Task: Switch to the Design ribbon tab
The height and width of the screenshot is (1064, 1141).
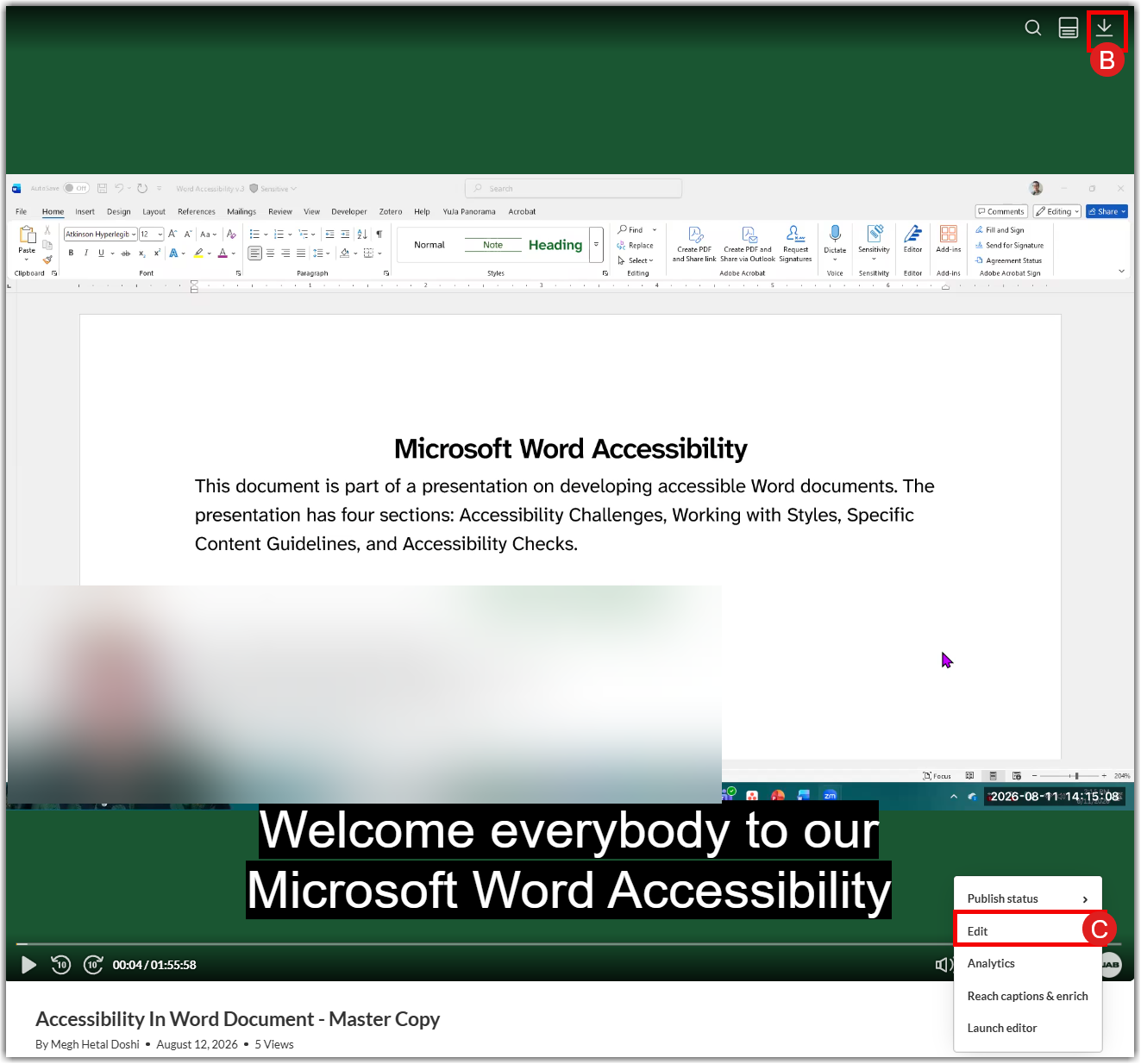Action: [119, 211]
